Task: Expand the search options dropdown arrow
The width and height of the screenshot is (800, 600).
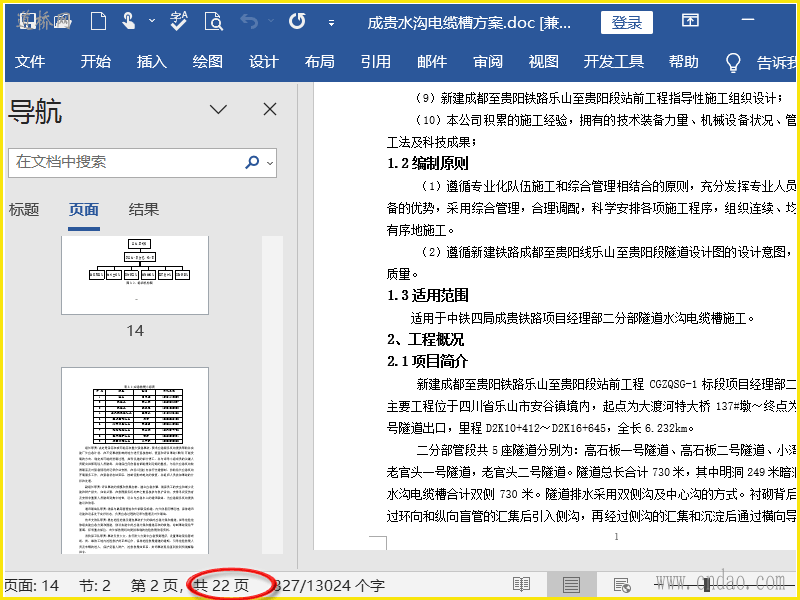Action: 270,163
